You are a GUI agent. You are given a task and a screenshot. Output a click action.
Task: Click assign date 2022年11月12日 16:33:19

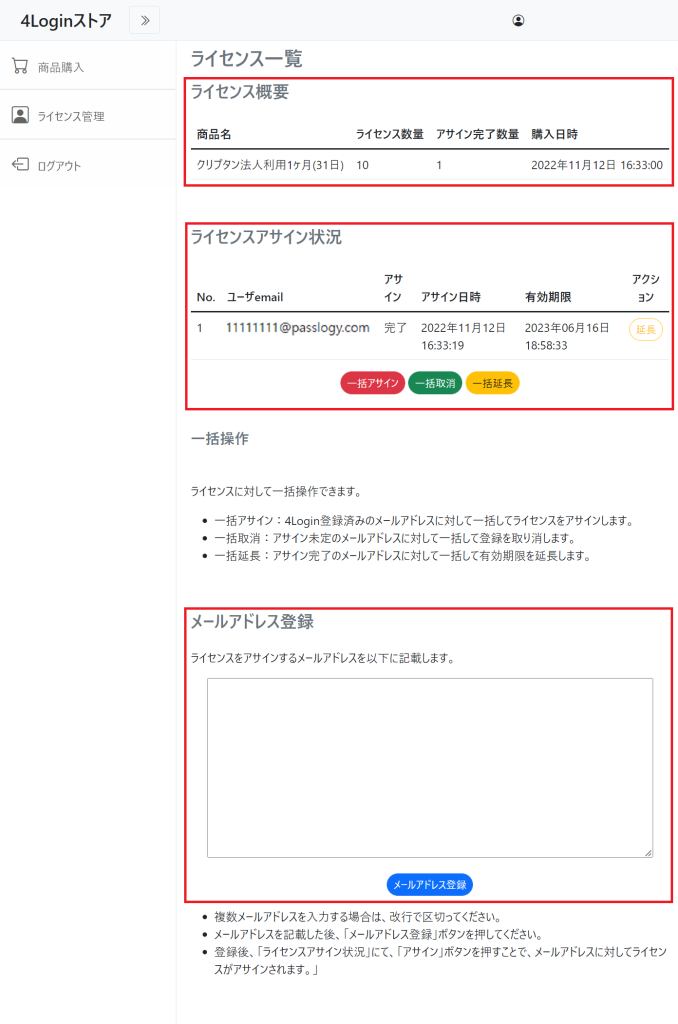point(463,336)
